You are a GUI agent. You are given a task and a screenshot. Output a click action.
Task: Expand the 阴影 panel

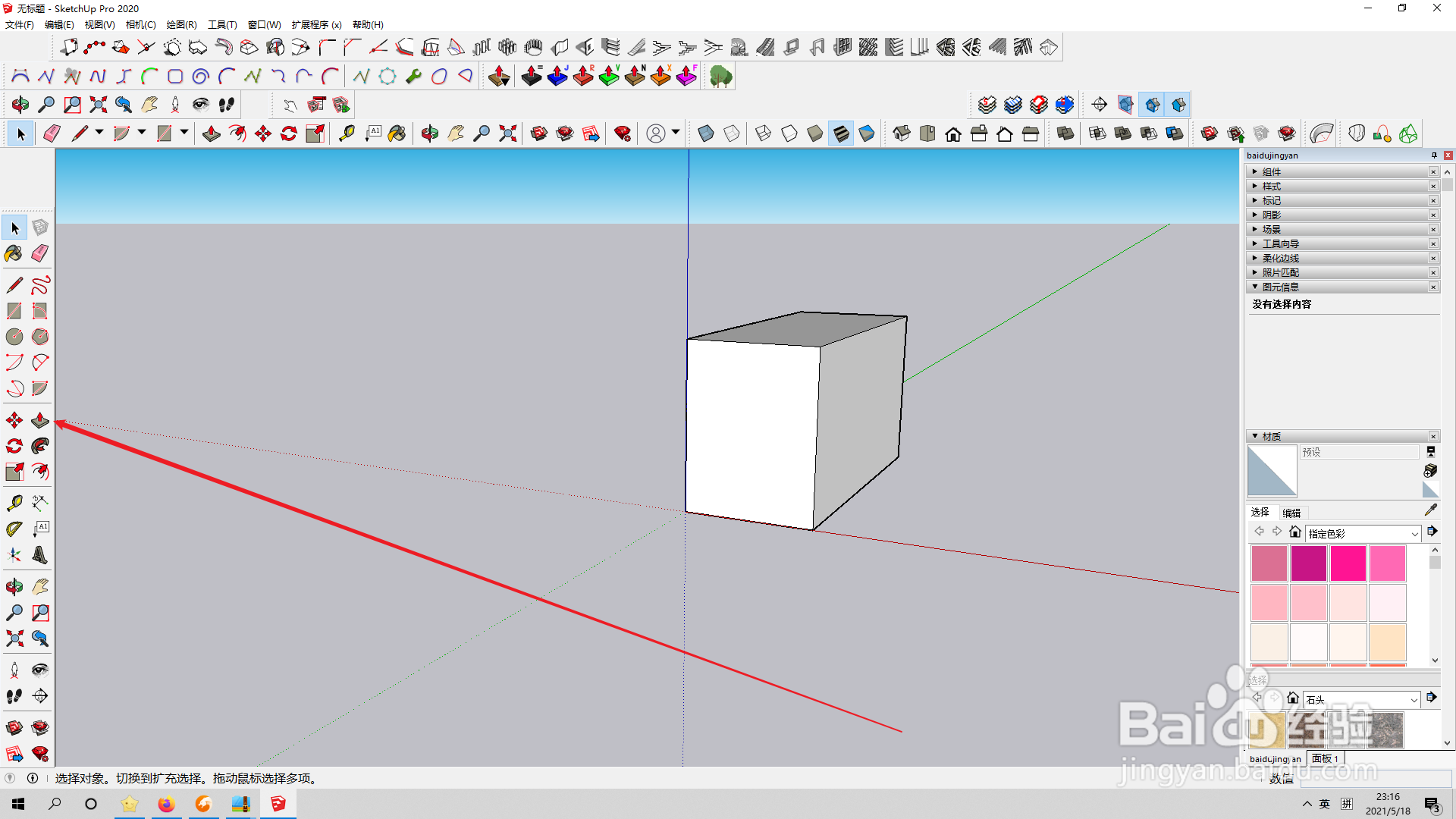(x=1272, y=215)
